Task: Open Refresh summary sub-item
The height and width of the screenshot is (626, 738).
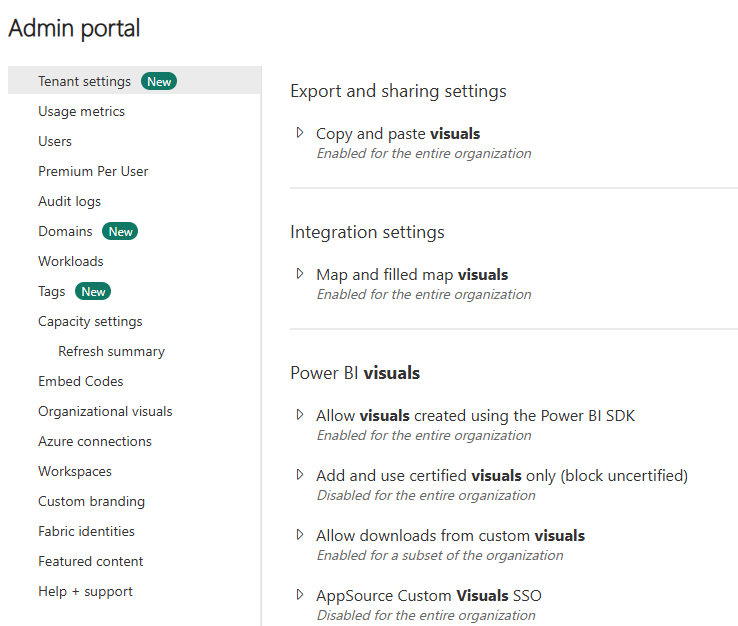Action: pyautogui.click(x=112, y=352)
